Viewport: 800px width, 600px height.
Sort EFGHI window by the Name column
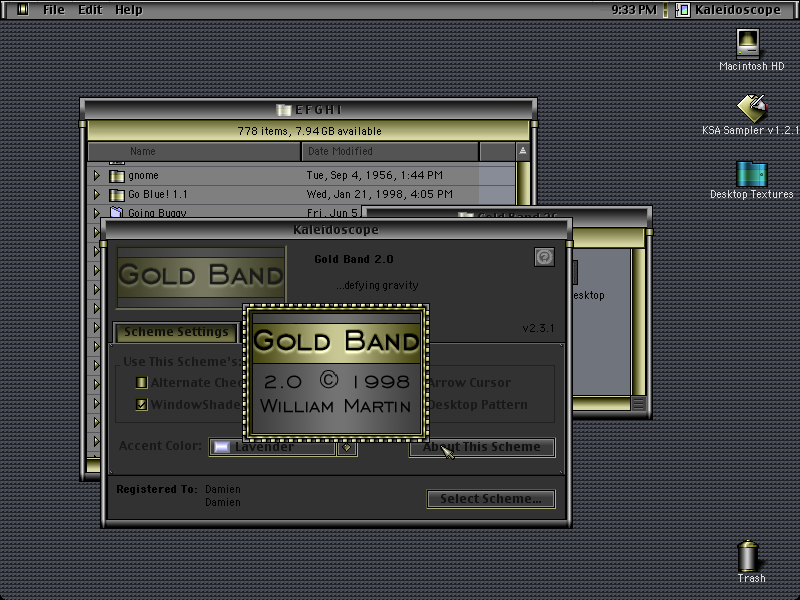194,152
